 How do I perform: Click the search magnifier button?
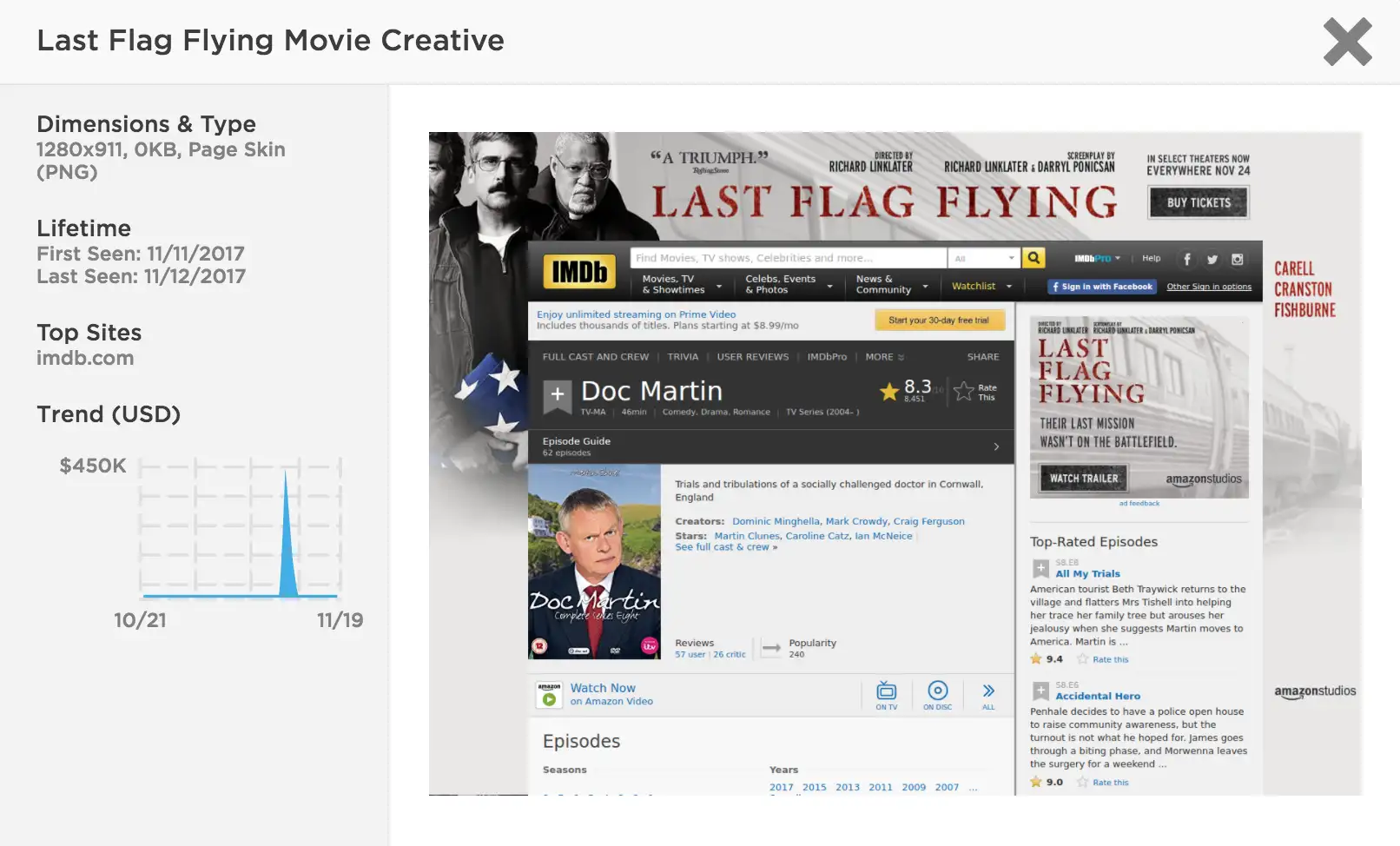point(1033,258)
